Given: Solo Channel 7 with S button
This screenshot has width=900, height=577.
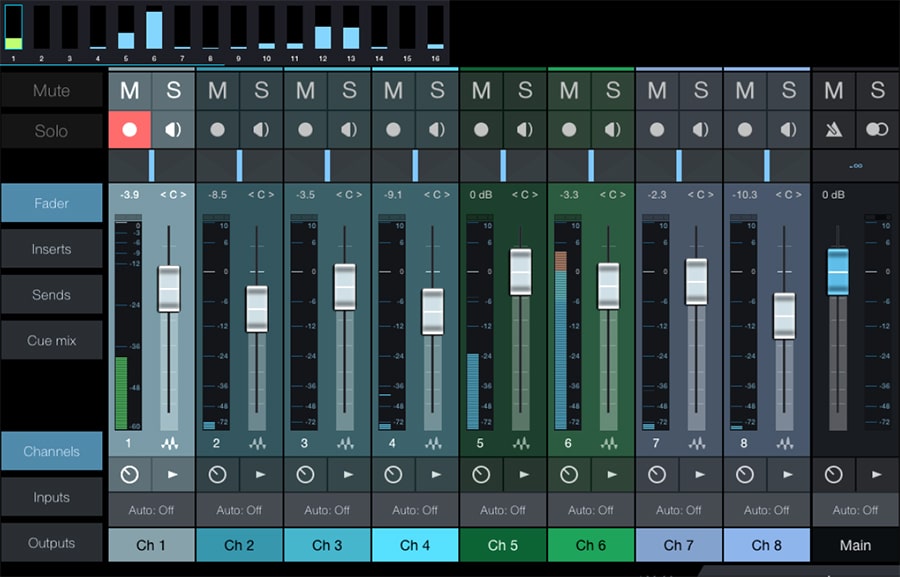Looking at the screenshot, I should tap(701, 90).
